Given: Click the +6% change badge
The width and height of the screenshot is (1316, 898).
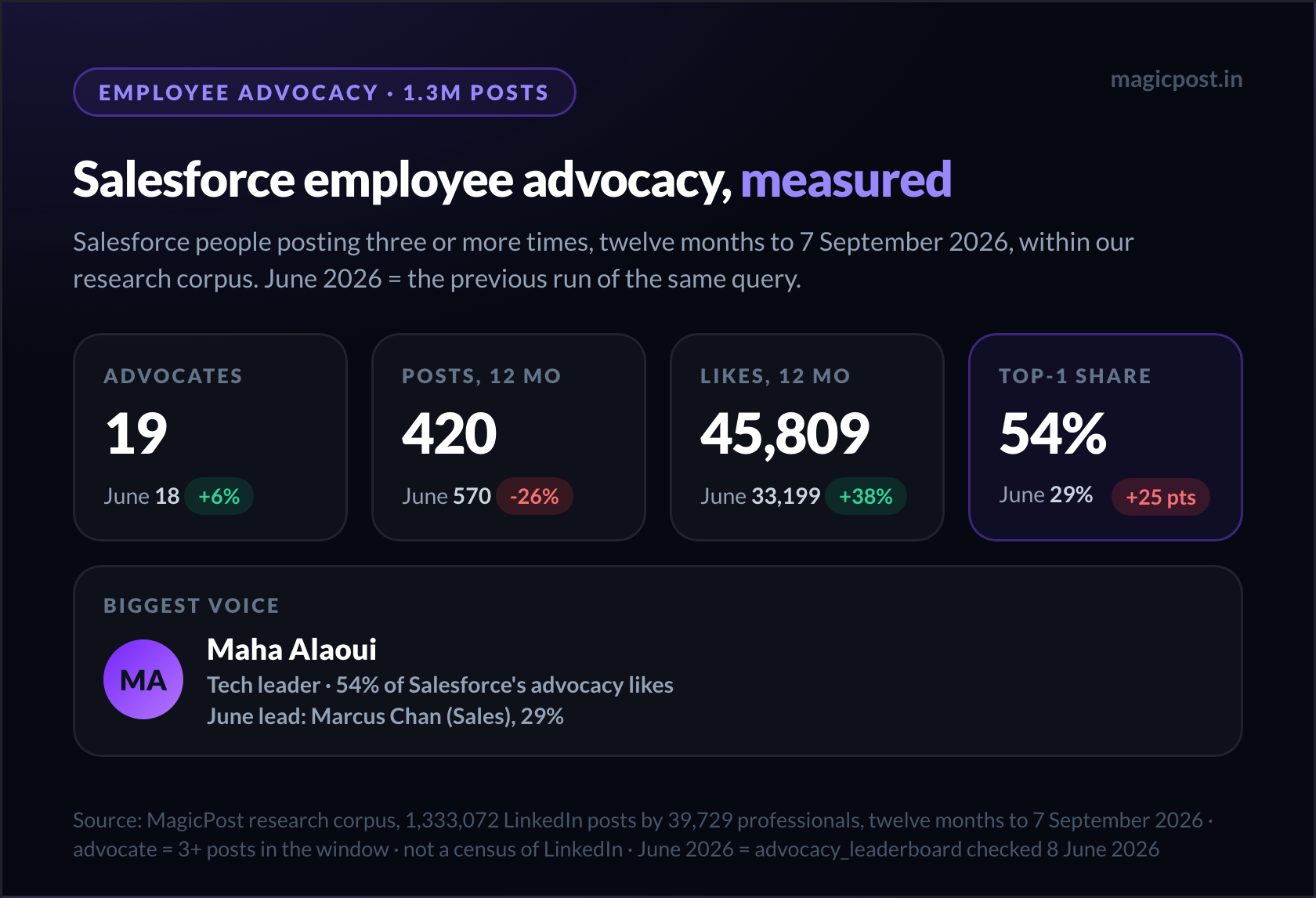Looking at the screenshot, I should (219, 496).
